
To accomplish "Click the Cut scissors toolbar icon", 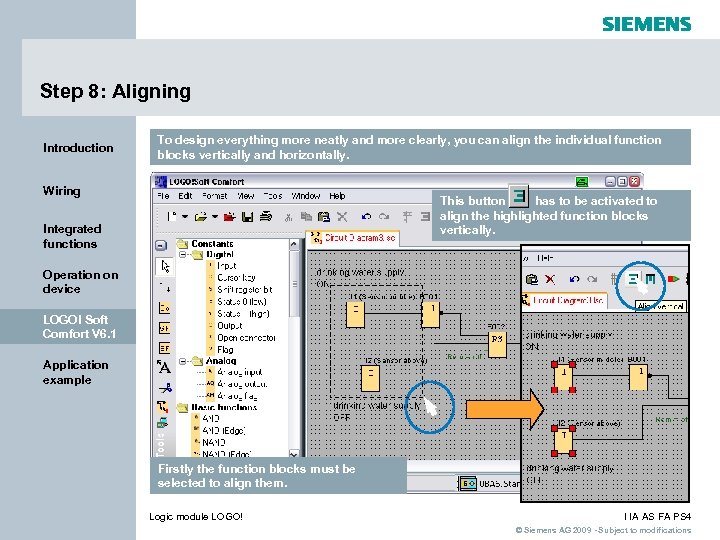I will tap(288, 217).
